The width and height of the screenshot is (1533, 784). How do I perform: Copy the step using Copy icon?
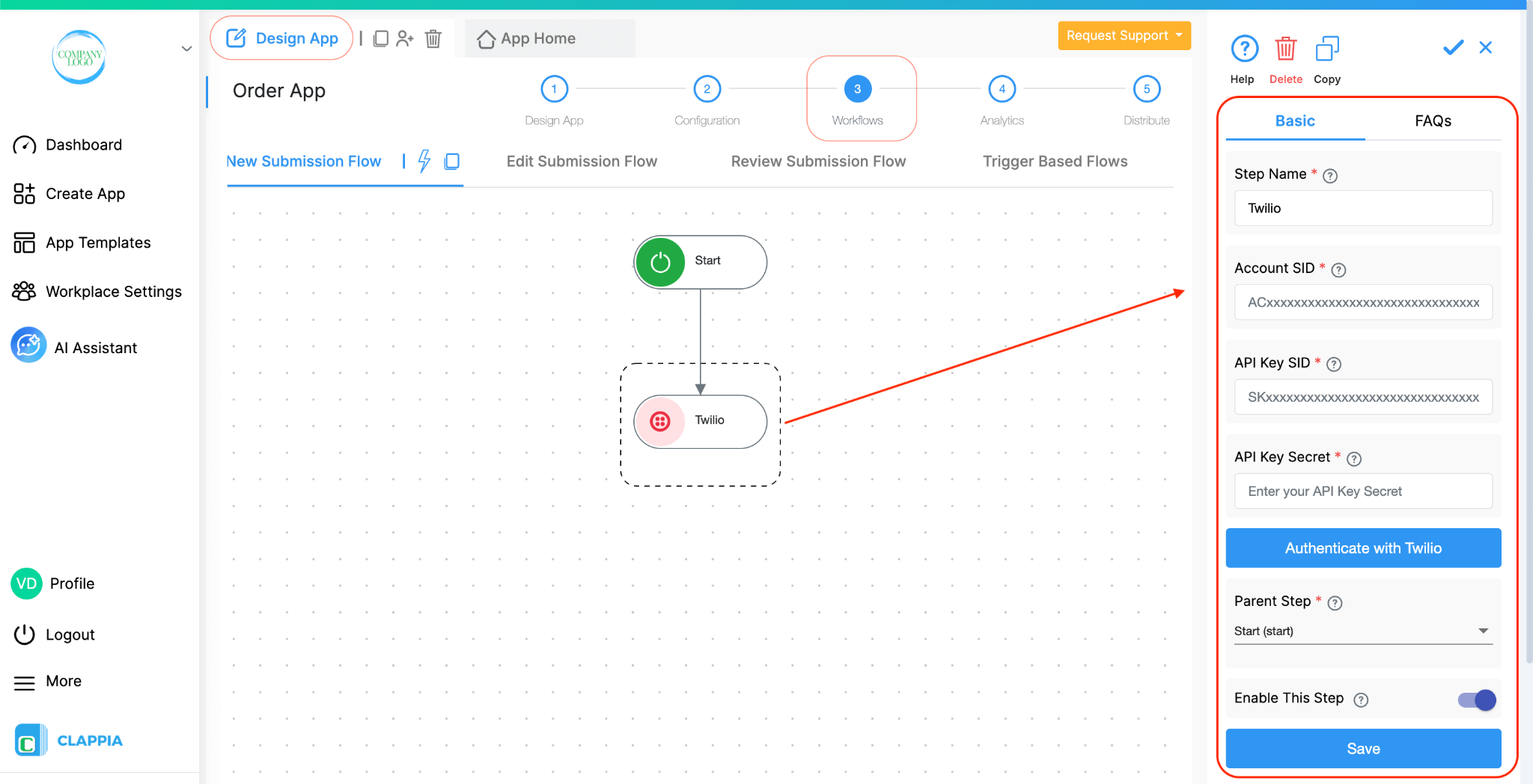click(x=1326, y=49)
